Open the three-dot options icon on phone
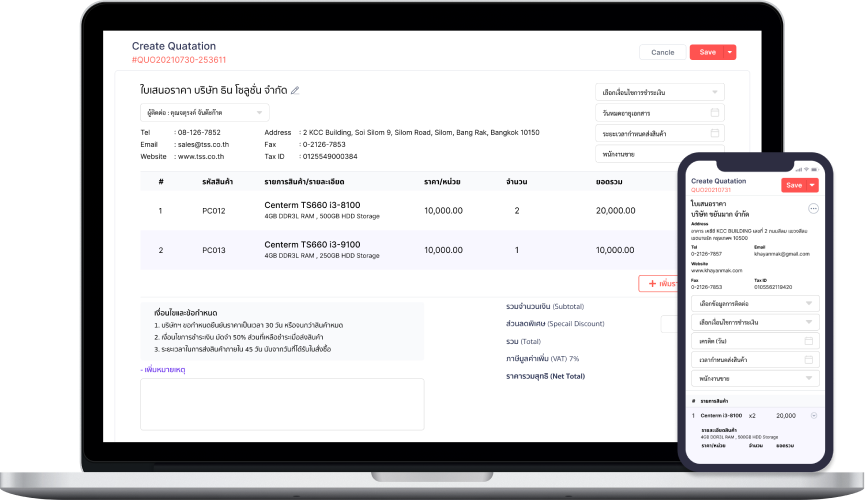865x500 pixels. 813,208
